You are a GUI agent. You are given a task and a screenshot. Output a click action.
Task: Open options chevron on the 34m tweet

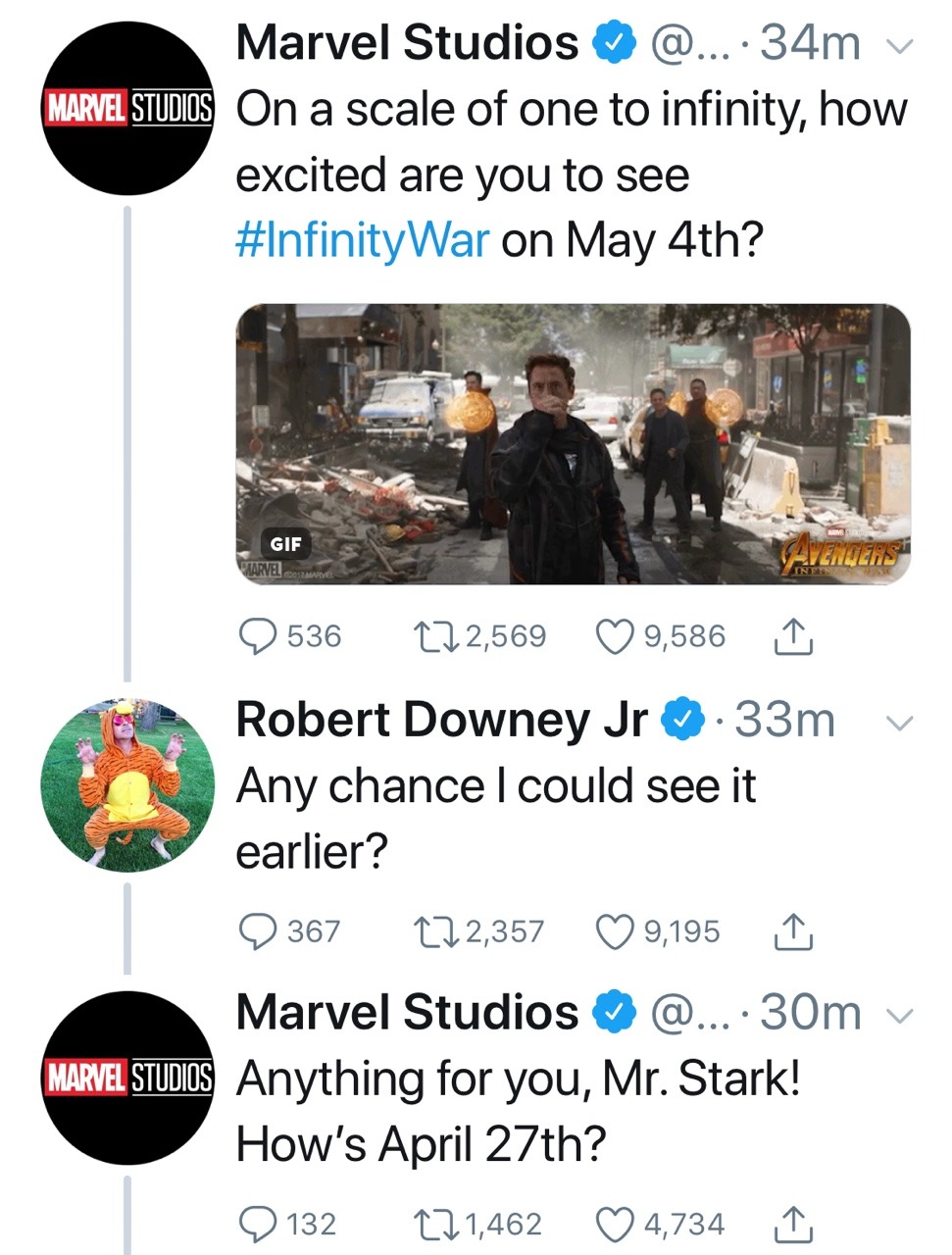click(899, 45)
